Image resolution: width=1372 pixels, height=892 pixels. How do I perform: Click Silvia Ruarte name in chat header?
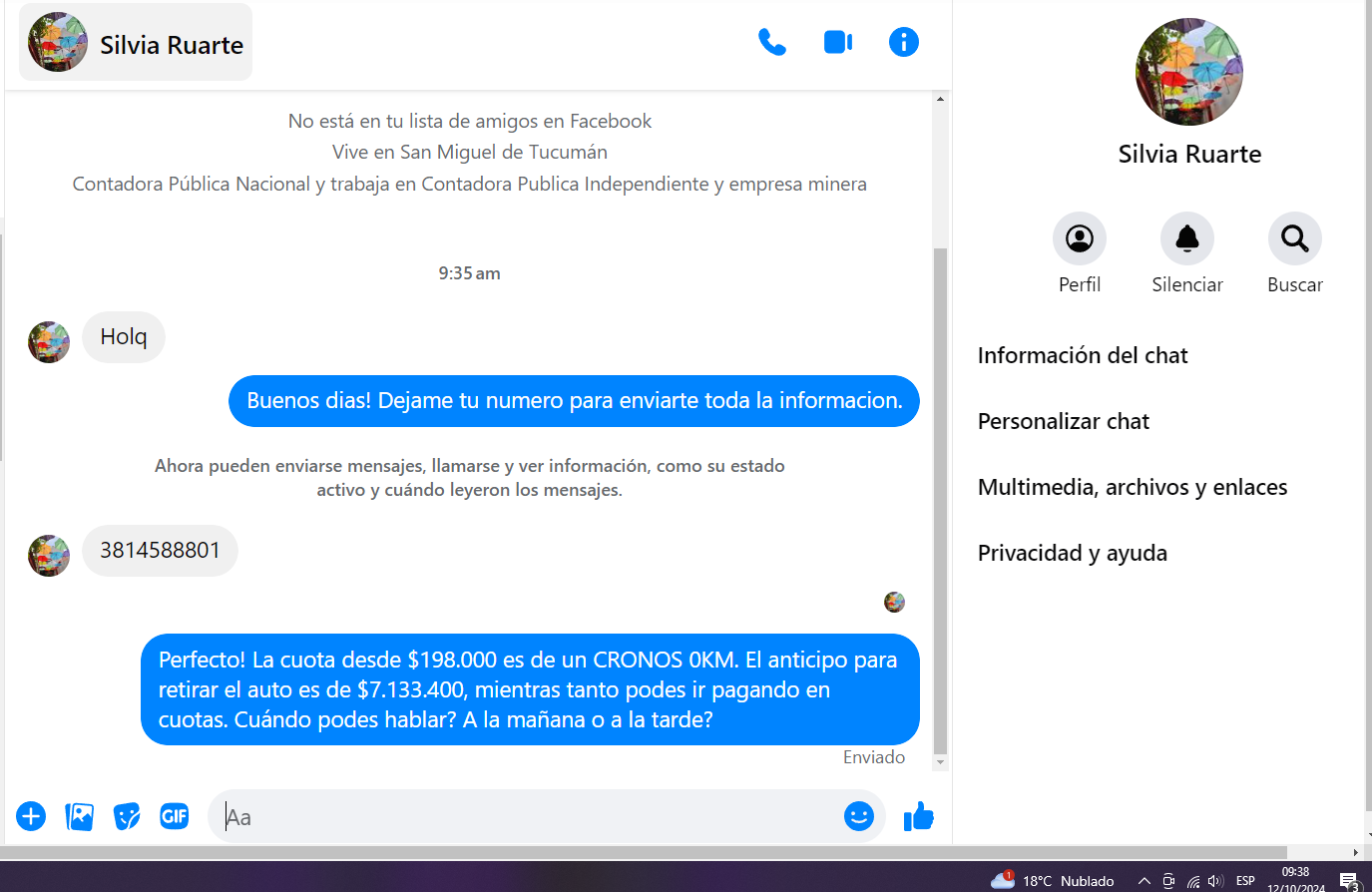click(x=171, y=45)
